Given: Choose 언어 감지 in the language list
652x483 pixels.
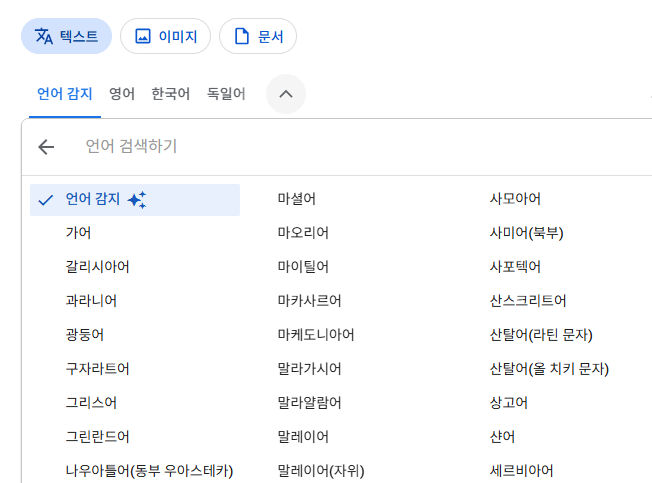Looking at the screenshot, I should [x=135, y=200].
